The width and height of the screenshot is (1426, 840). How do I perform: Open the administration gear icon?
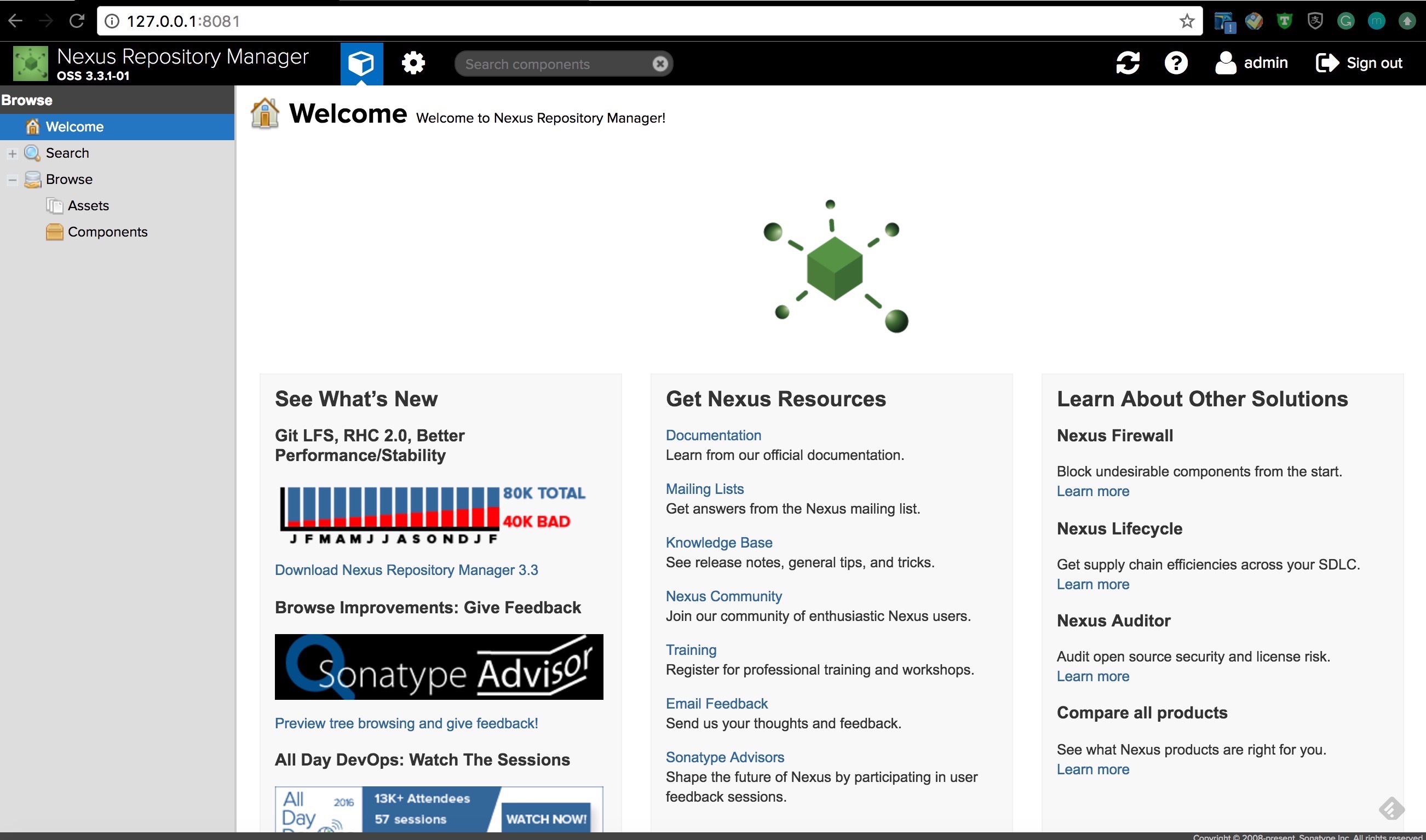pos(413,63)
